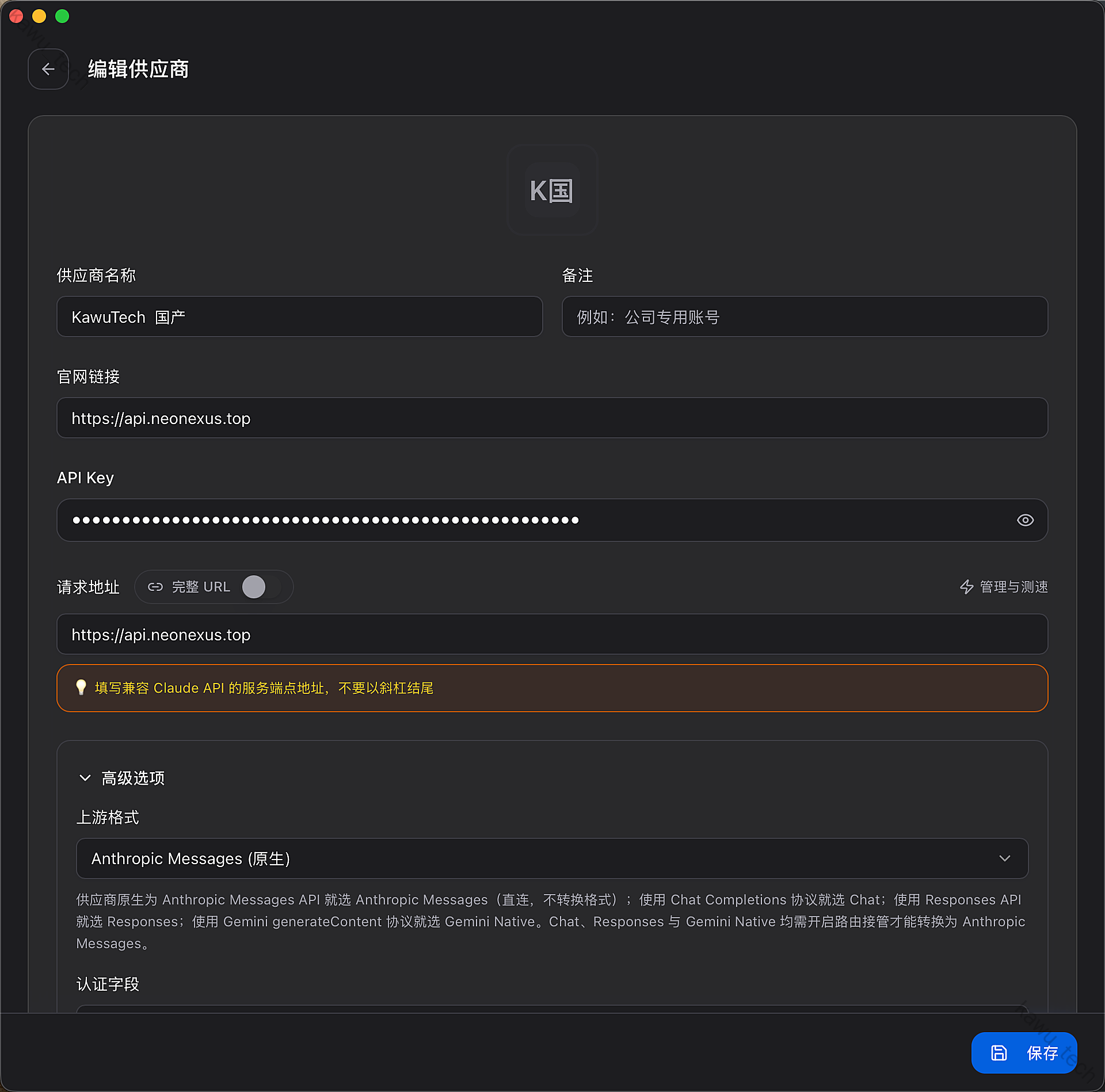Click the 备注 input field
The width and height of the screenshot is (1105, 1092).
(x=805, y=316)
